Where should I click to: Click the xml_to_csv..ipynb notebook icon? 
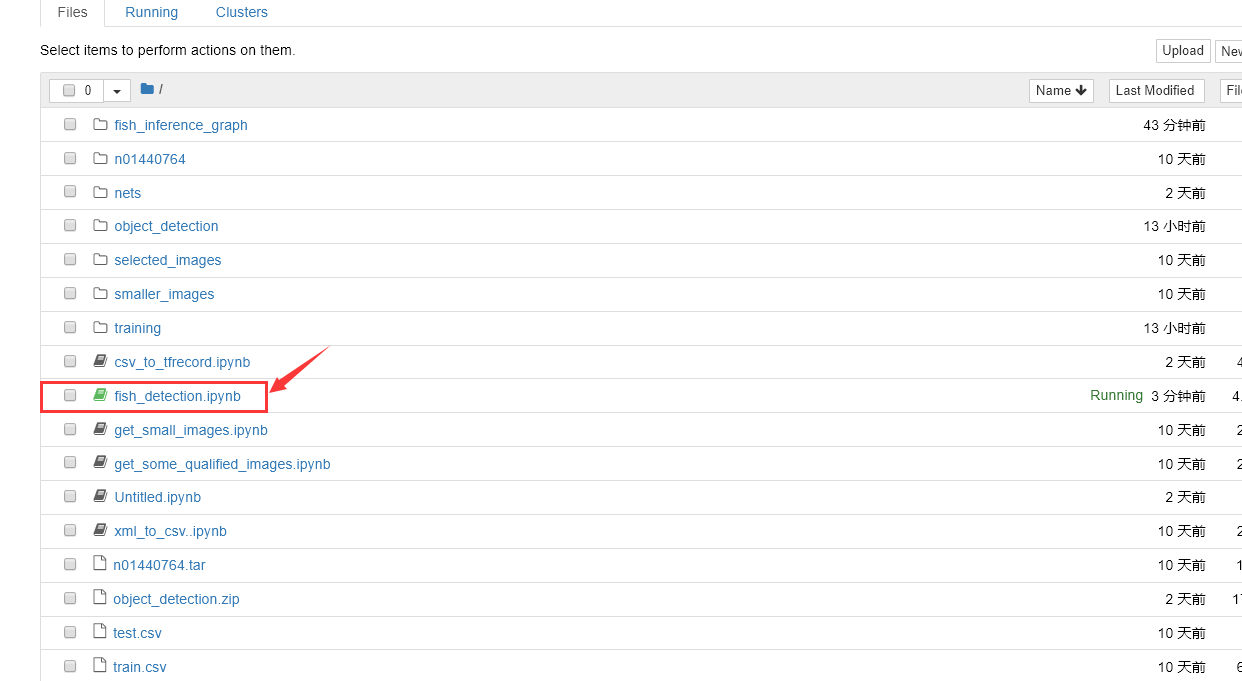point(100,530)
